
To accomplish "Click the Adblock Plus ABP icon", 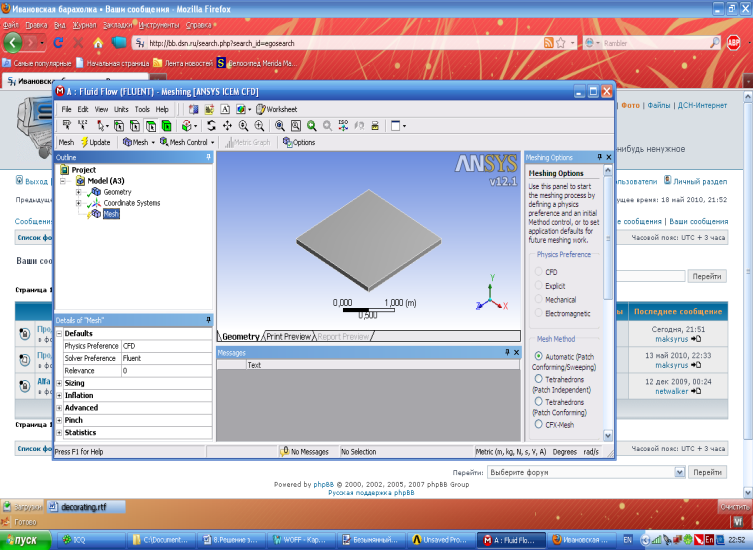I will (733, 43).
